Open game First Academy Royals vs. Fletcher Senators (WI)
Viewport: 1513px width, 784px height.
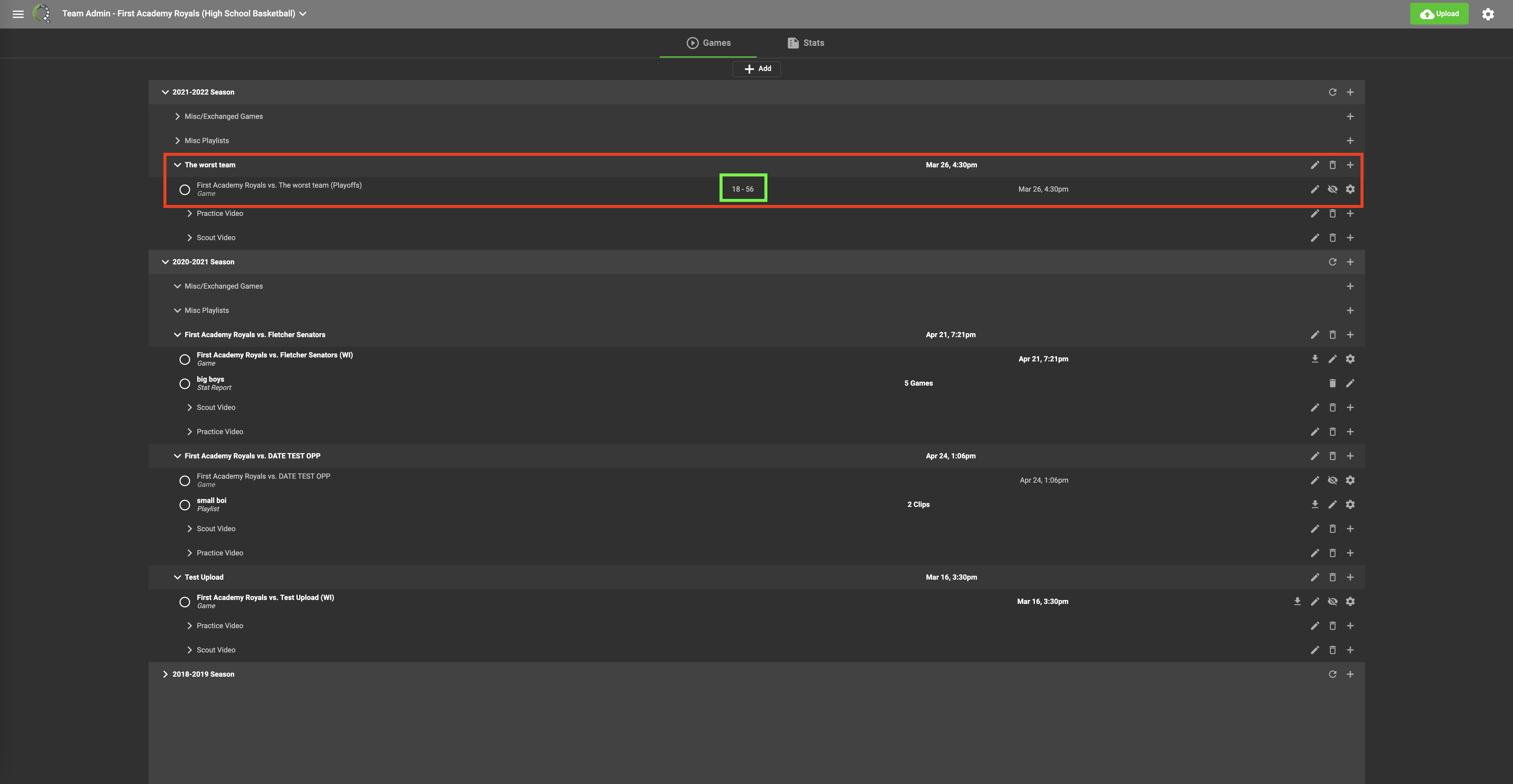(274, 355)
